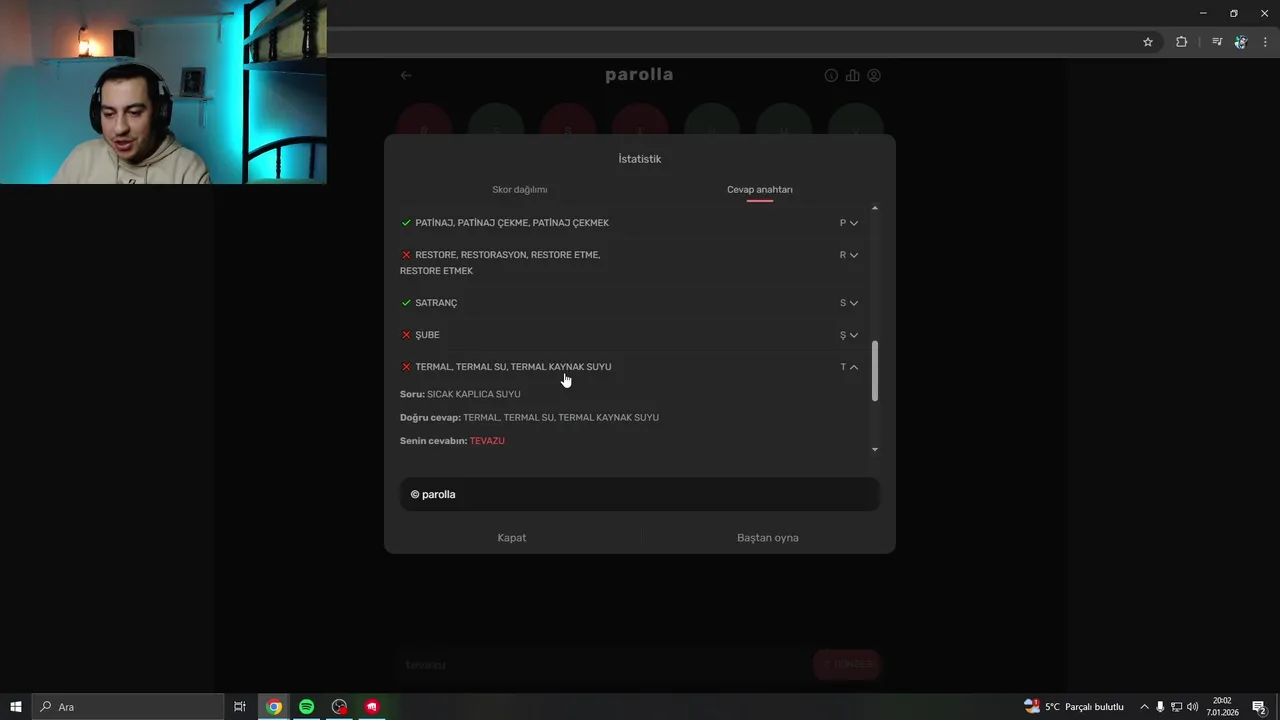Click the dimmed red GÖNDER button
The height and width of the screenshot is (720, 1280).
pos(847,664)
